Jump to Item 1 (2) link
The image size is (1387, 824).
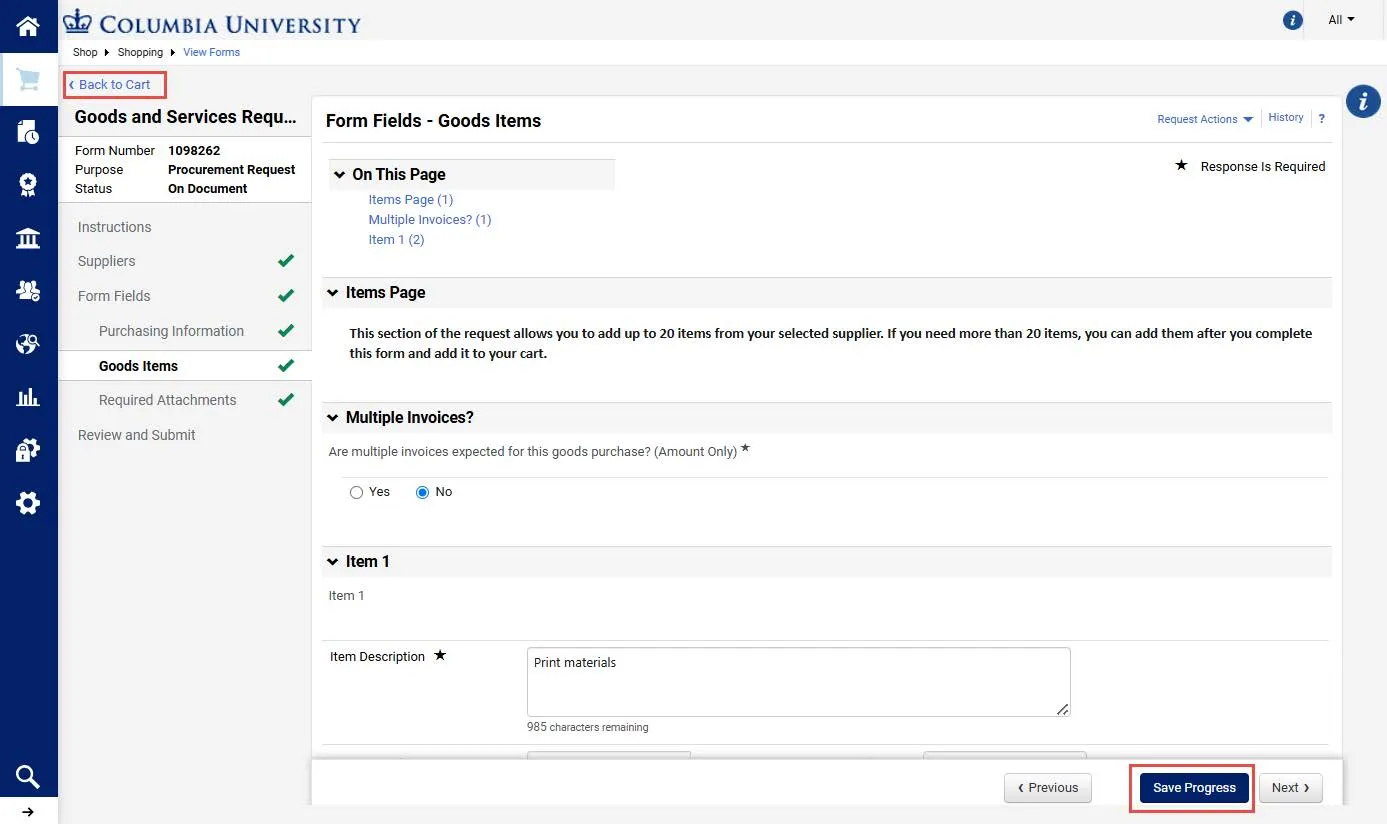[396, 240]
